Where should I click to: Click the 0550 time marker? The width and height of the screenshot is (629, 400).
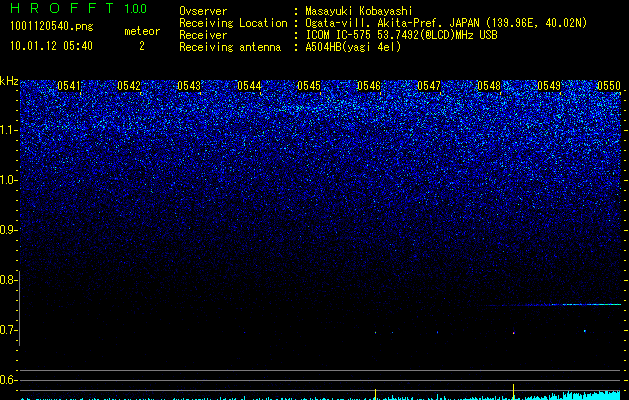point(609,86)
